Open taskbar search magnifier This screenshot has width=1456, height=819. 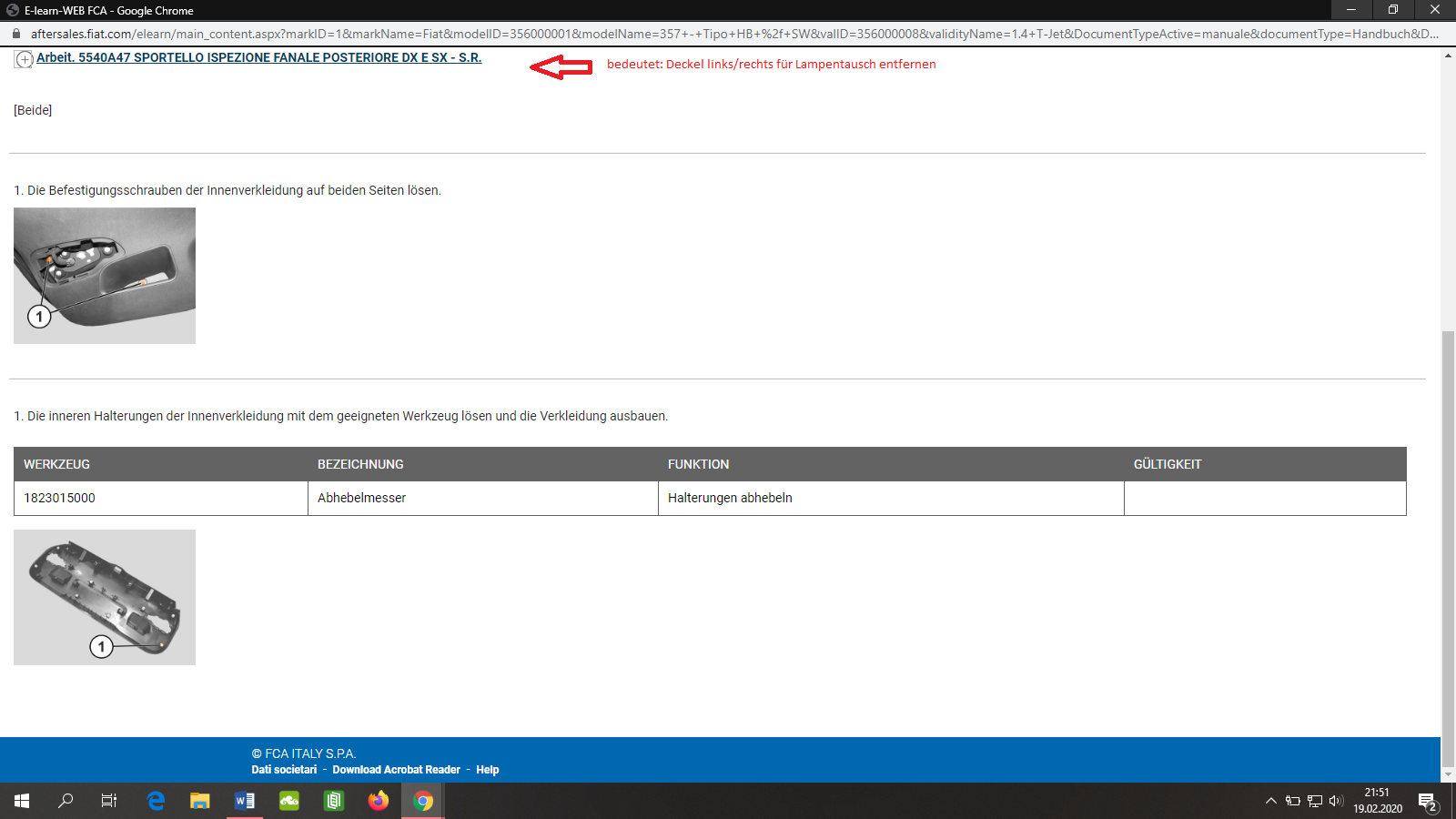[66, 801]
